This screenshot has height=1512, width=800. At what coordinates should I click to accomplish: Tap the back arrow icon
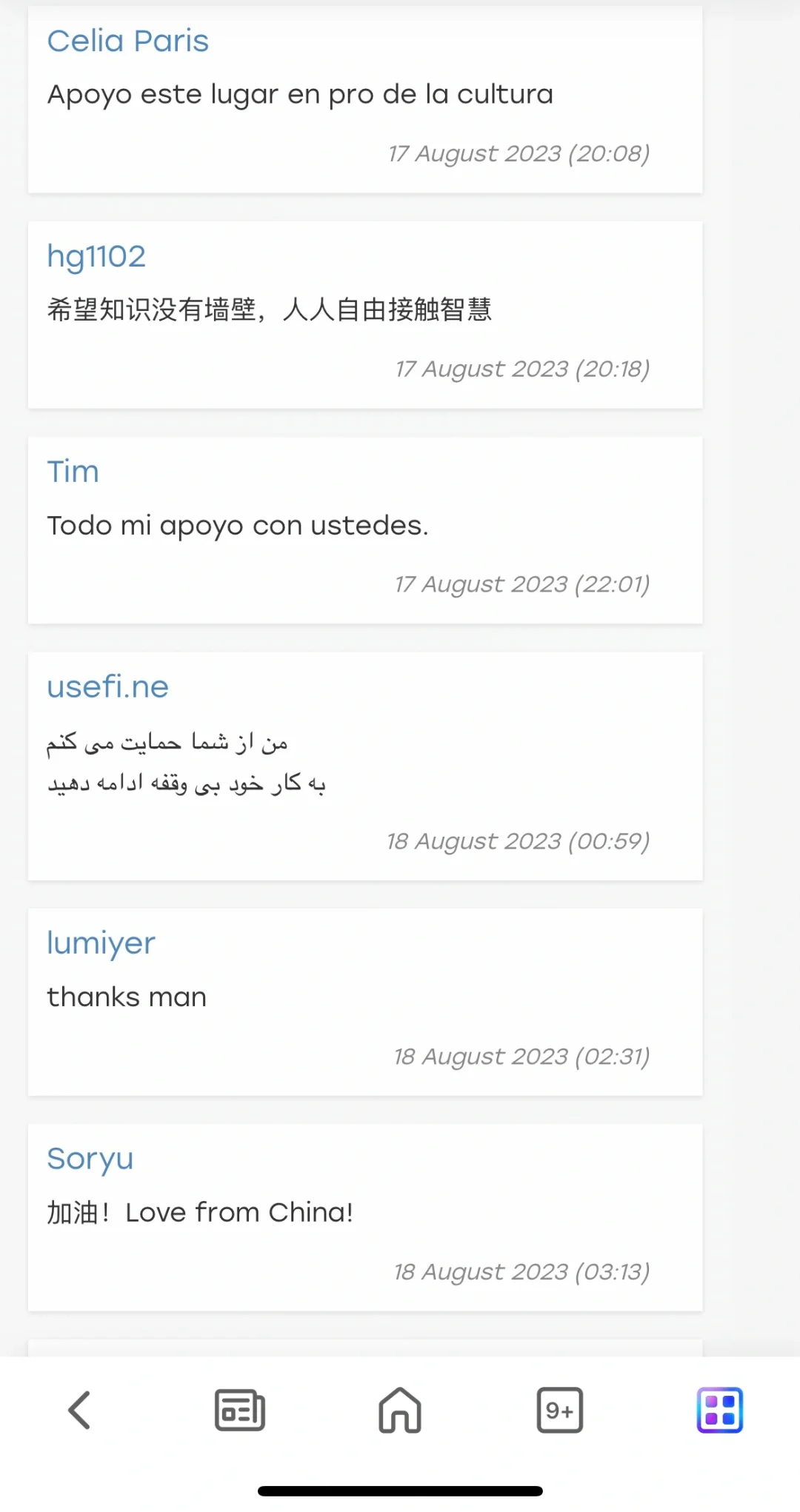79,1410
